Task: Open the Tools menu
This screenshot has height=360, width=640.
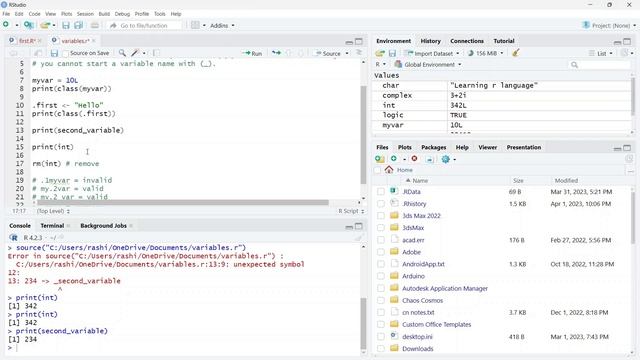Action: [x=160, y=14]
